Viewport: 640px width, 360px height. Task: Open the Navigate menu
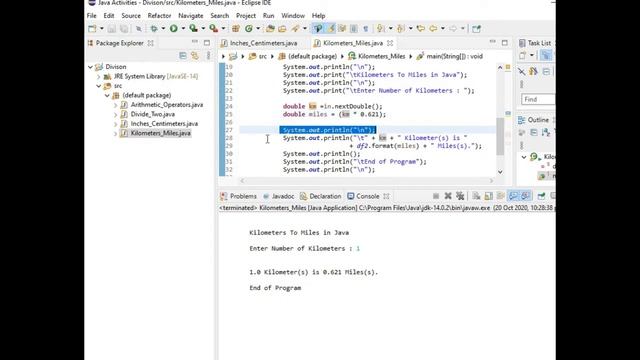(x=191, y=16)
